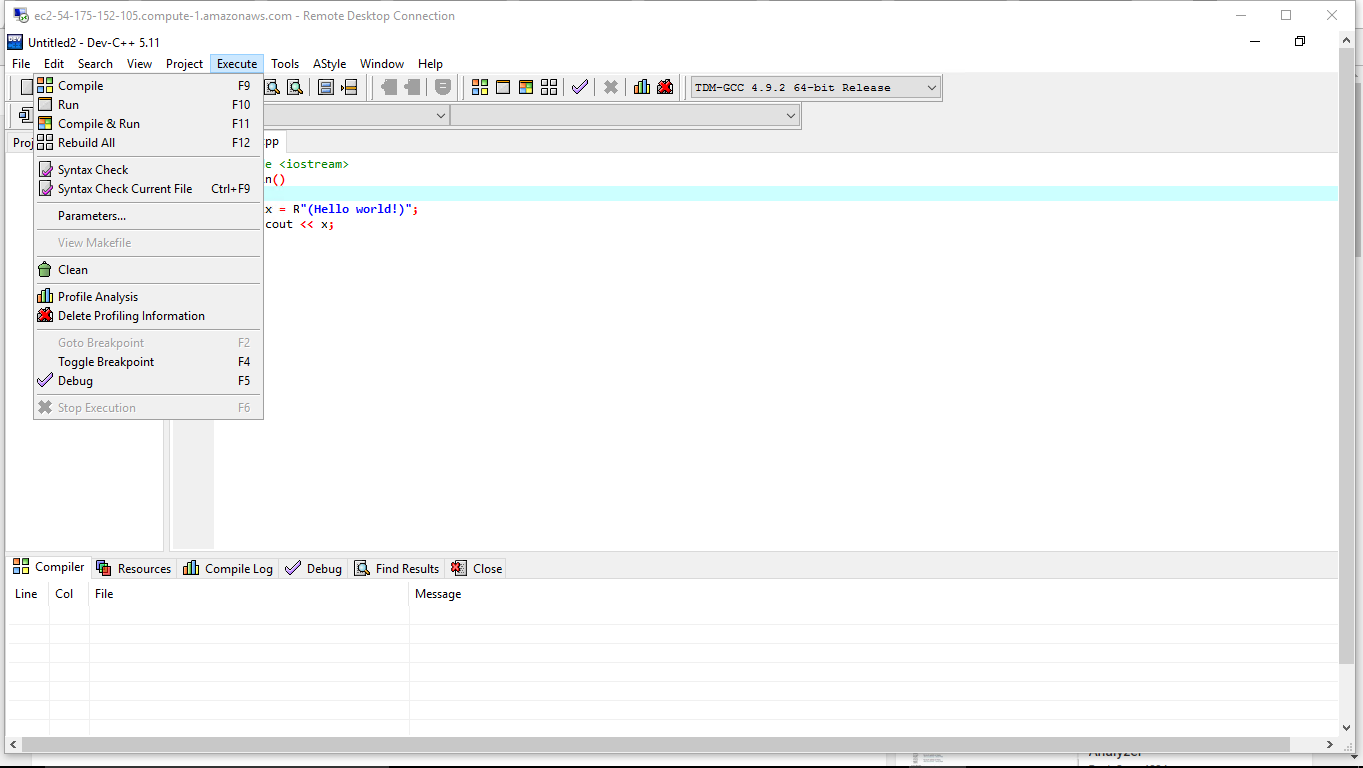This screenshot has width=1363, height=768.
Task: Click the Compile & Run toolbar icon
Action: pos(526,87)
